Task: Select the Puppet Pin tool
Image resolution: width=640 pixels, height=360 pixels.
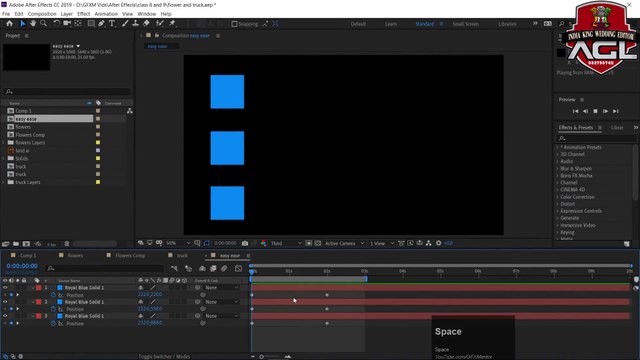Action: (x=172, y=24)
